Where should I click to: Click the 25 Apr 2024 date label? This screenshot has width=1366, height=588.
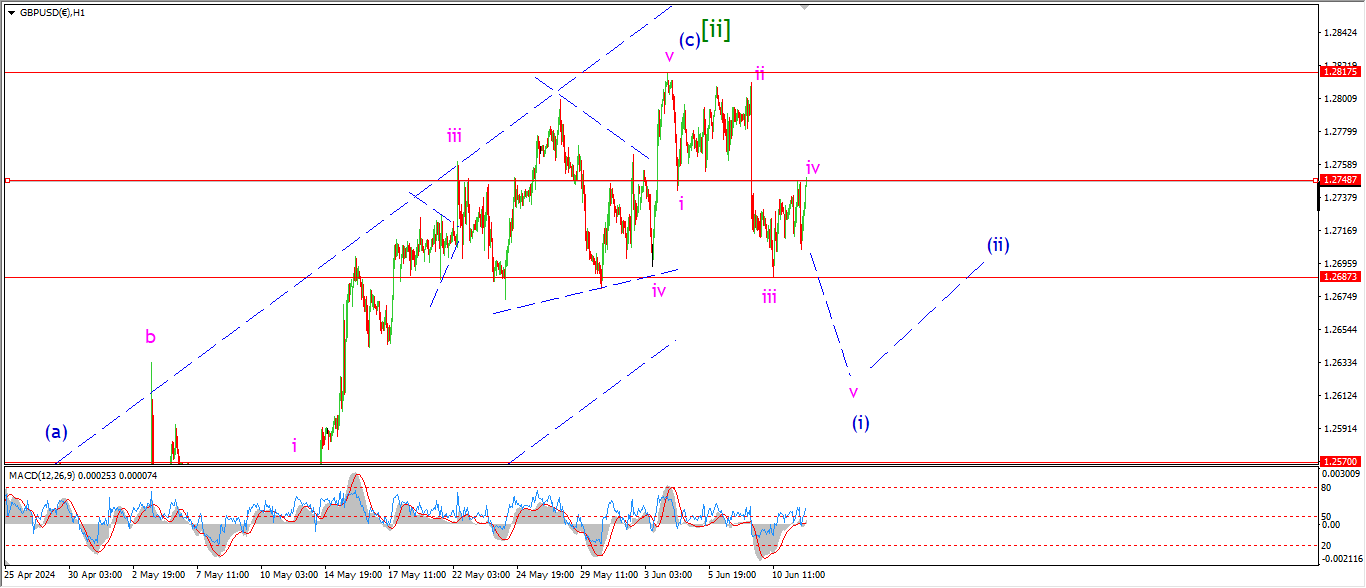click(x=29, y=575)
